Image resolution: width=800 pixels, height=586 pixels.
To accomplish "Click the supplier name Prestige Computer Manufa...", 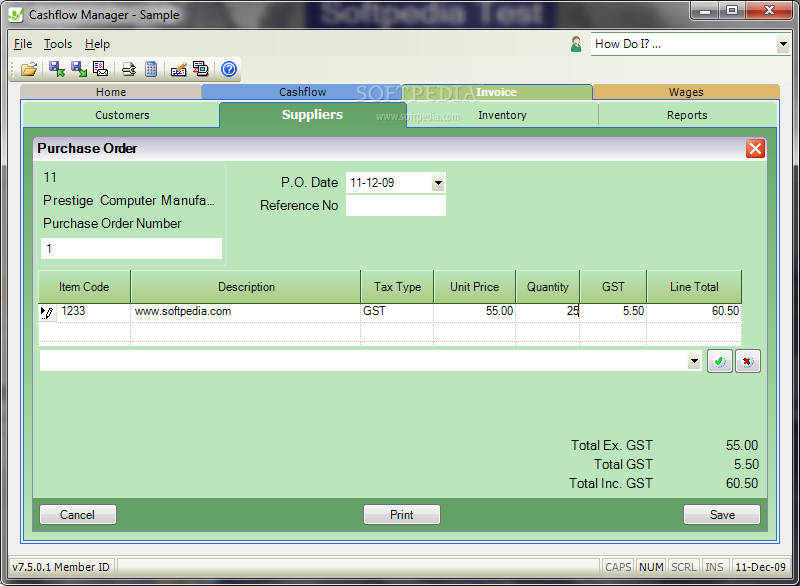I will 129,200.
